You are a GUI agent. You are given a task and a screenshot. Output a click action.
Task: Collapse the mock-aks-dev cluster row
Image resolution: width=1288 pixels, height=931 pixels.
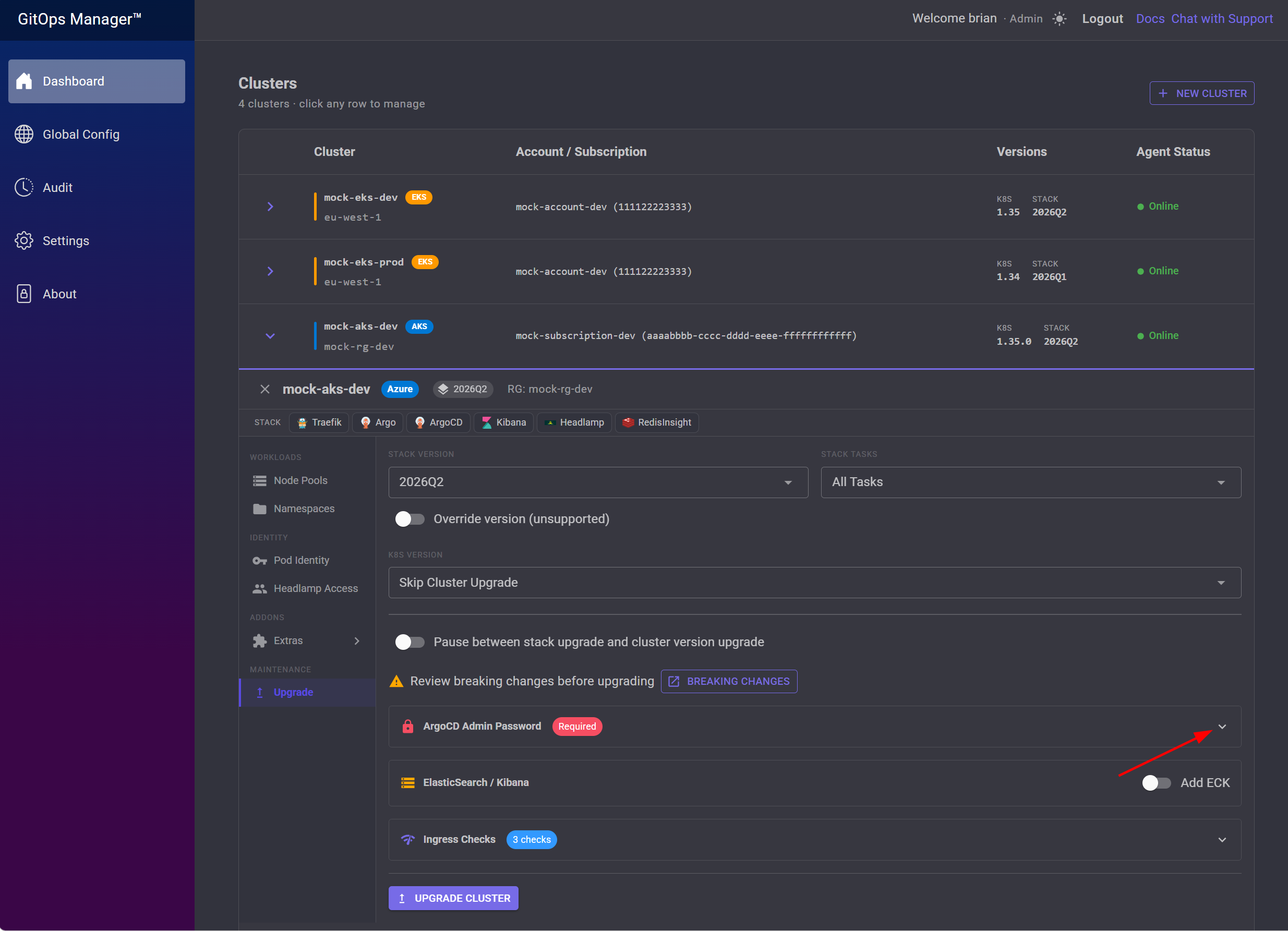coord(270,336)
